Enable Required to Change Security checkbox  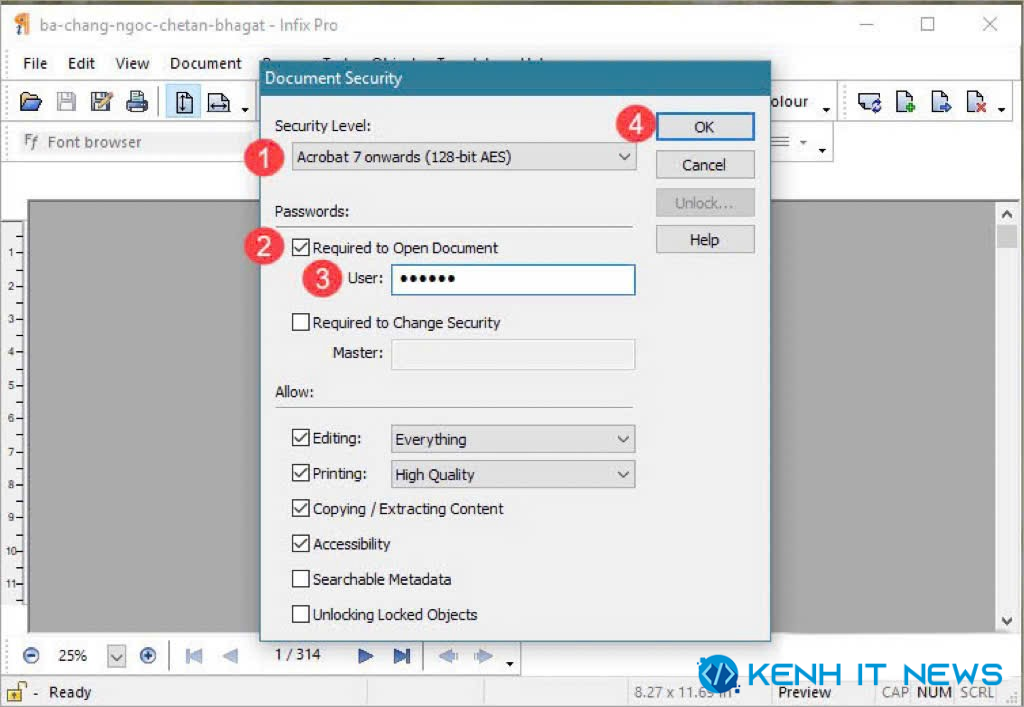coord(300,322)
